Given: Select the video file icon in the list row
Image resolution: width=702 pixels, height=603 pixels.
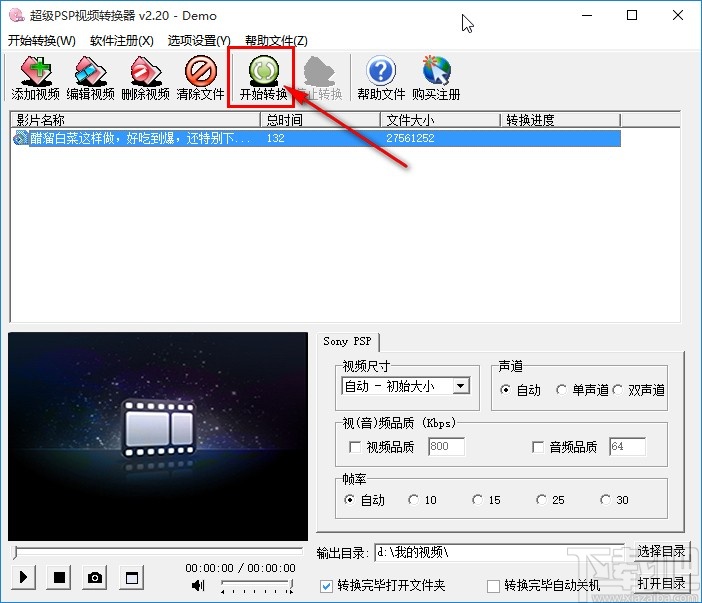Looking at the screenshot, I should pyautogui.click(x=20, y=138).
